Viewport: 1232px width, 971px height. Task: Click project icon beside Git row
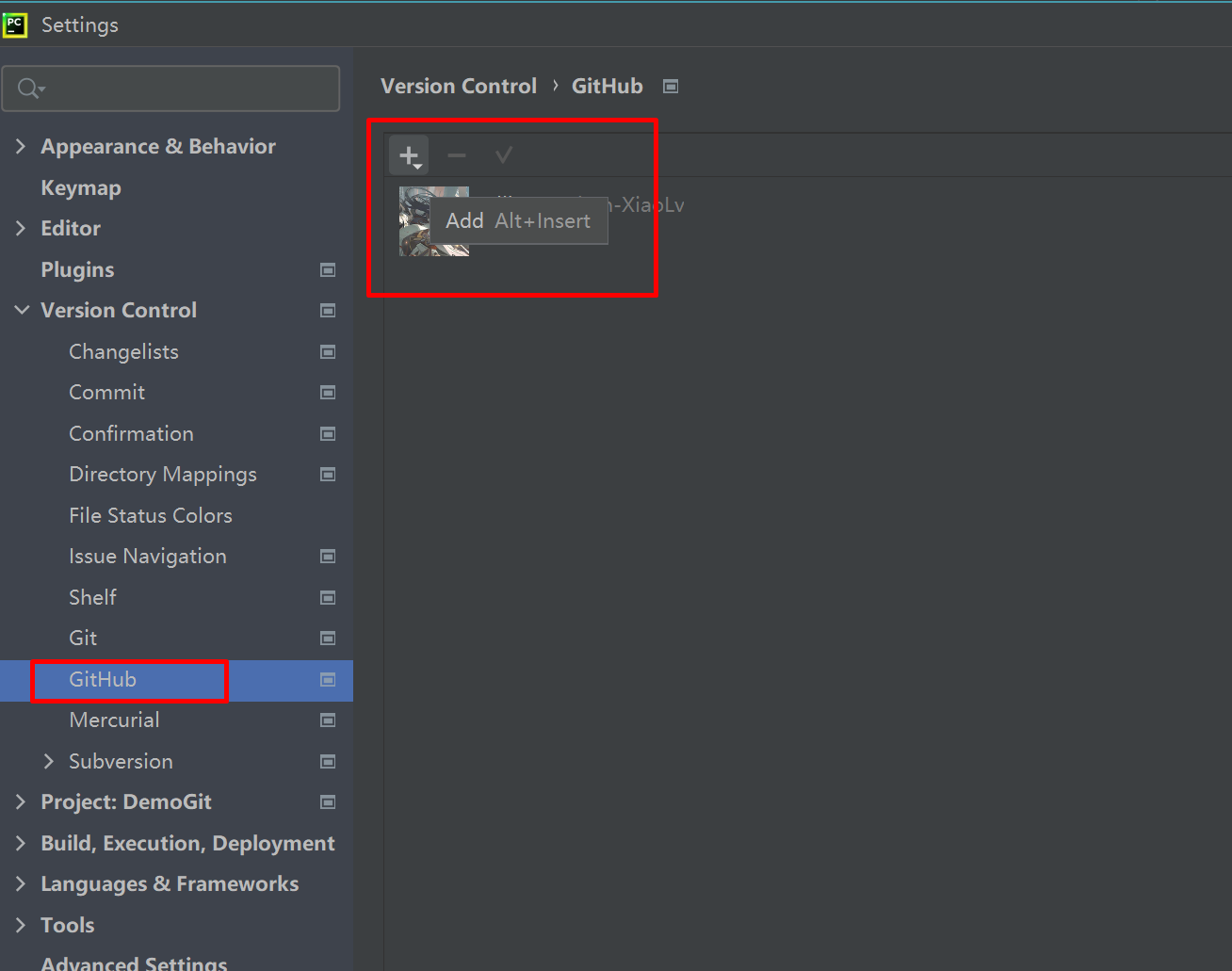click(328, 639)
